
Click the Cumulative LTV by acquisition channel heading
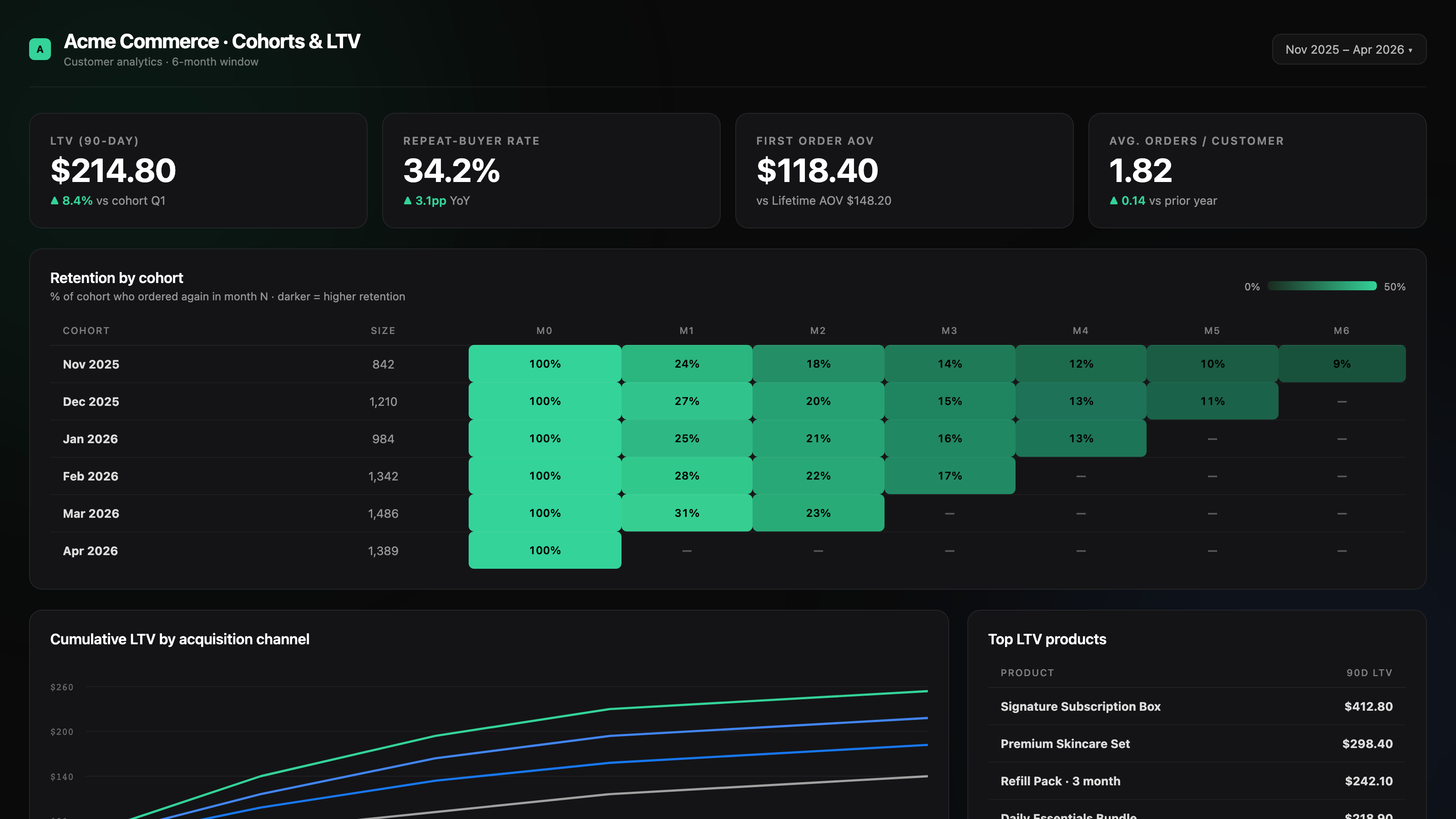(180, 639)
